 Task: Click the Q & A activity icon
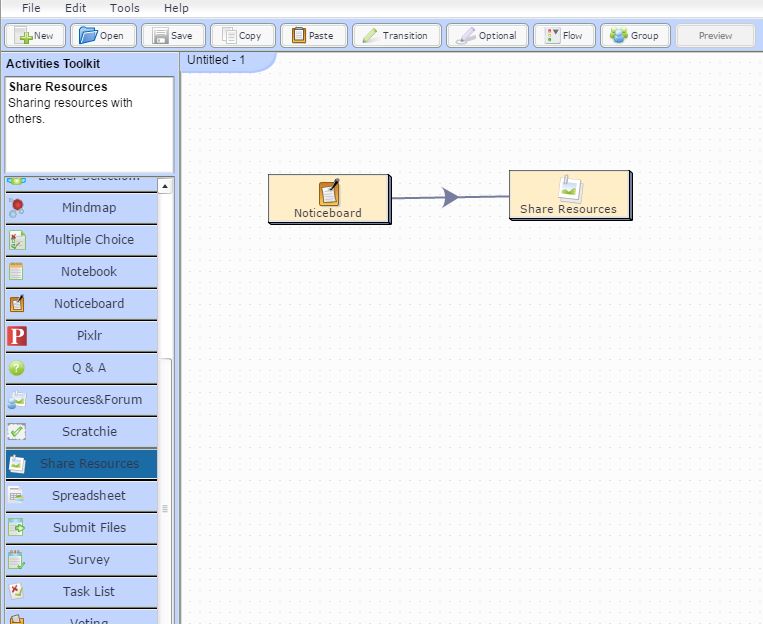click(x=16, y=368)
